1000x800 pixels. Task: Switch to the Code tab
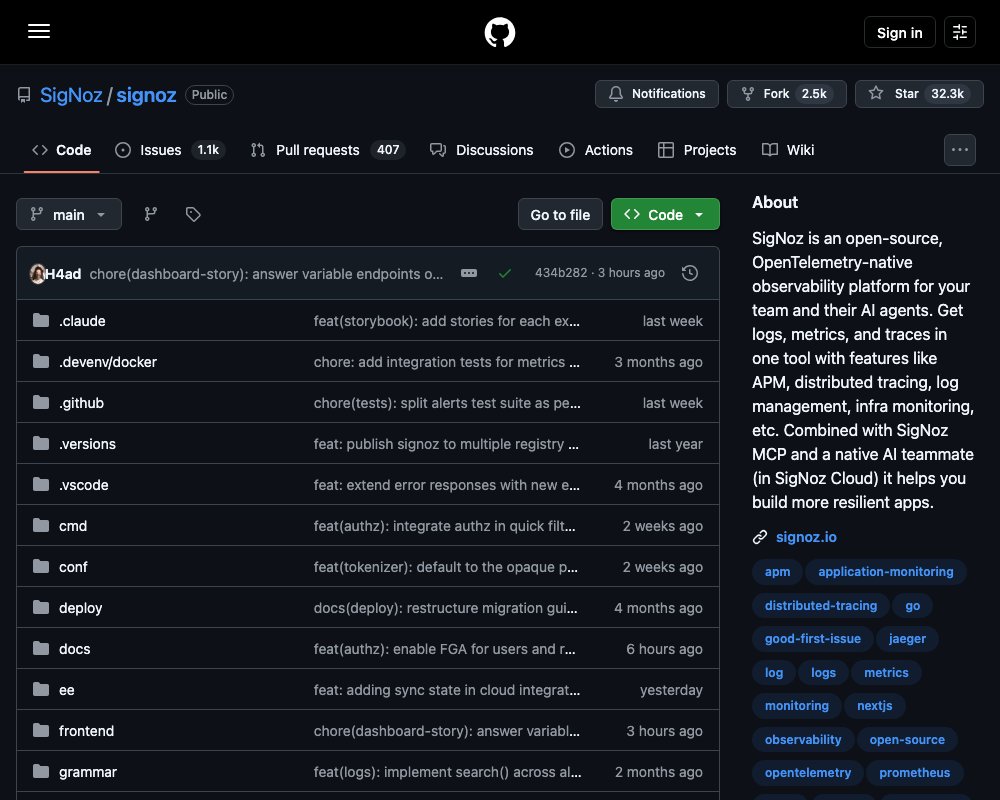click(62, 150)
